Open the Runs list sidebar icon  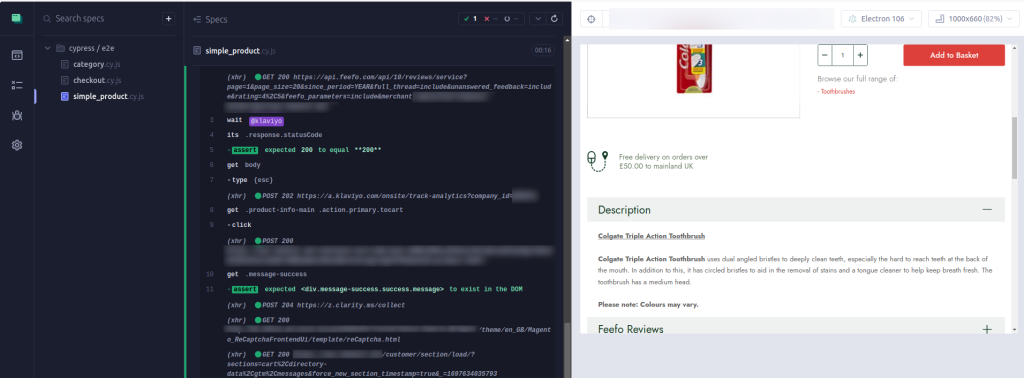tap(17, 85)
